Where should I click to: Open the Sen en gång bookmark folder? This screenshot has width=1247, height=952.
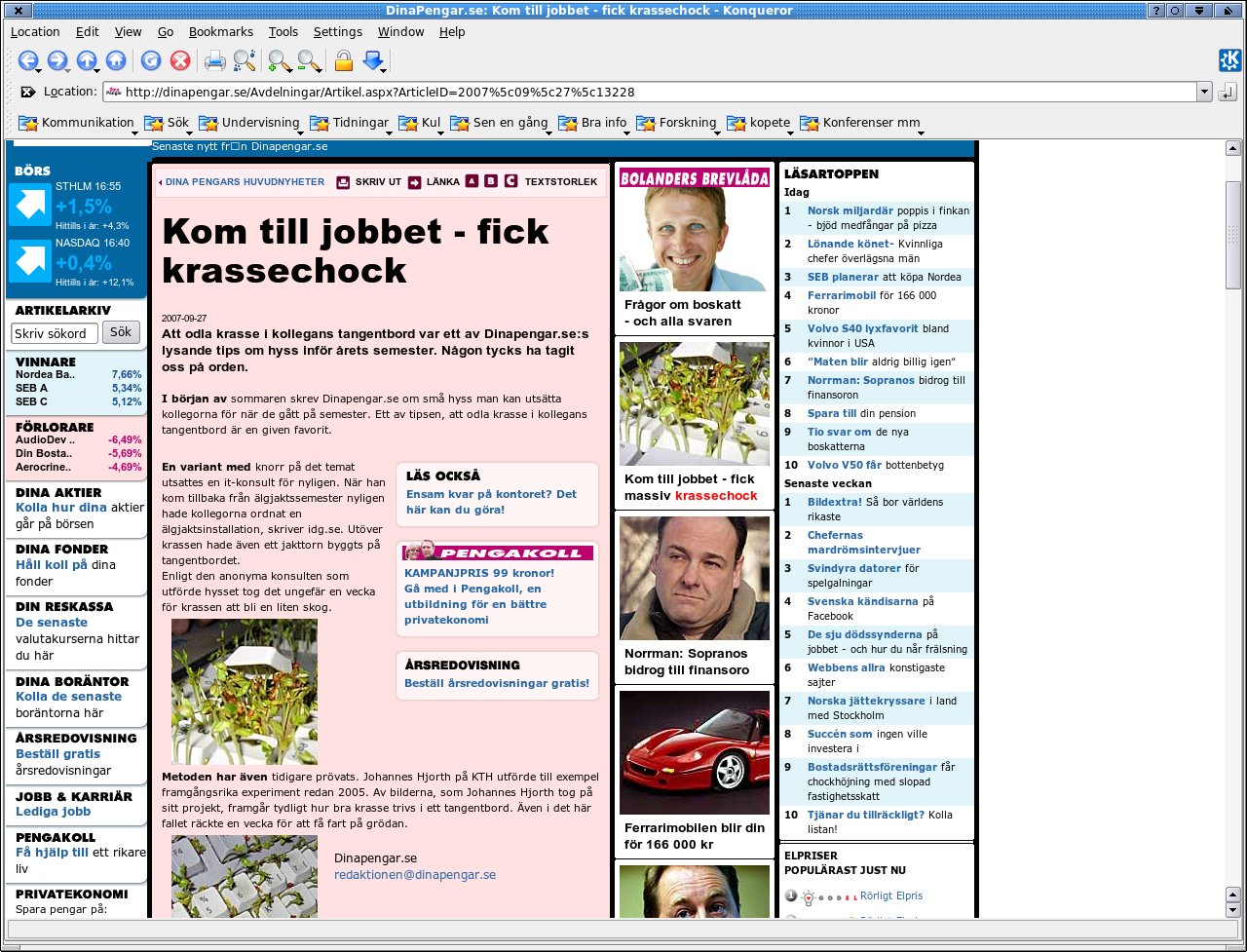point(503,123)
